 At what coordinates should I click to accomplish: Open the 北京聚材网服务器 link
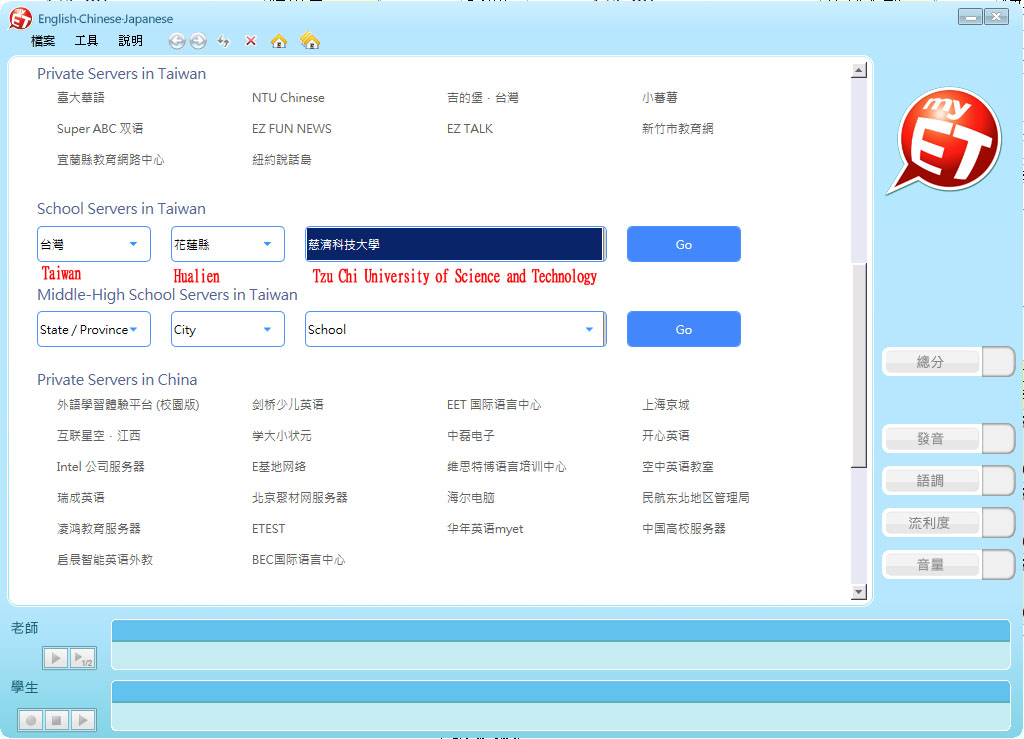(300, 497)
